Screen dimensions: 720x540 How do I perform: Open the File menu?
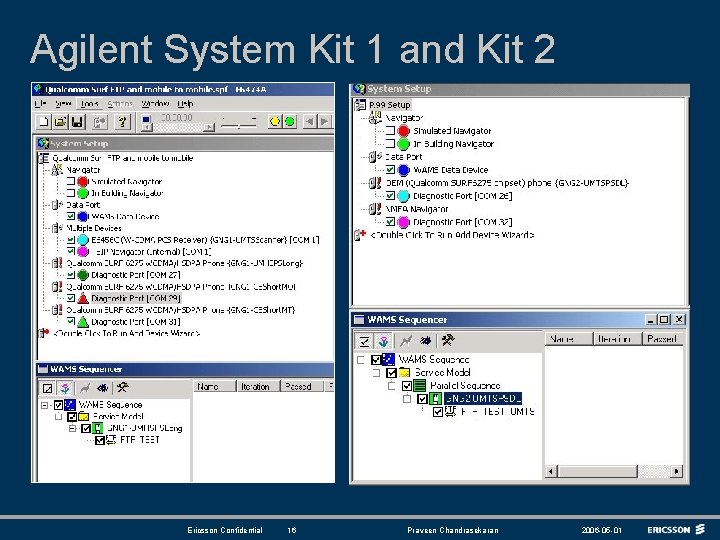40,104
